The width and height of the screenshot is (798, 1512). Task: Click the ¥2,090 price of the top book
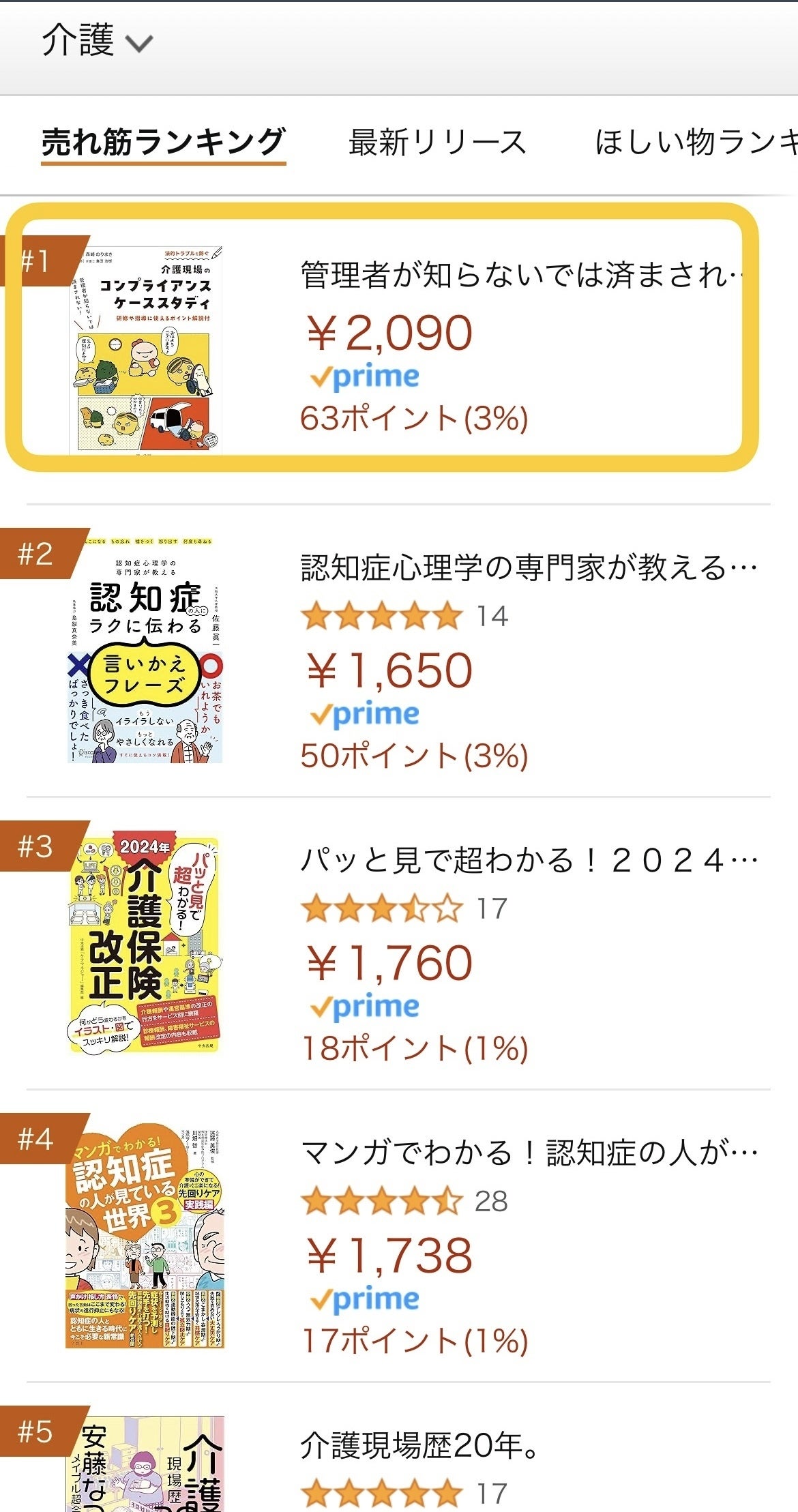(389, 333)
